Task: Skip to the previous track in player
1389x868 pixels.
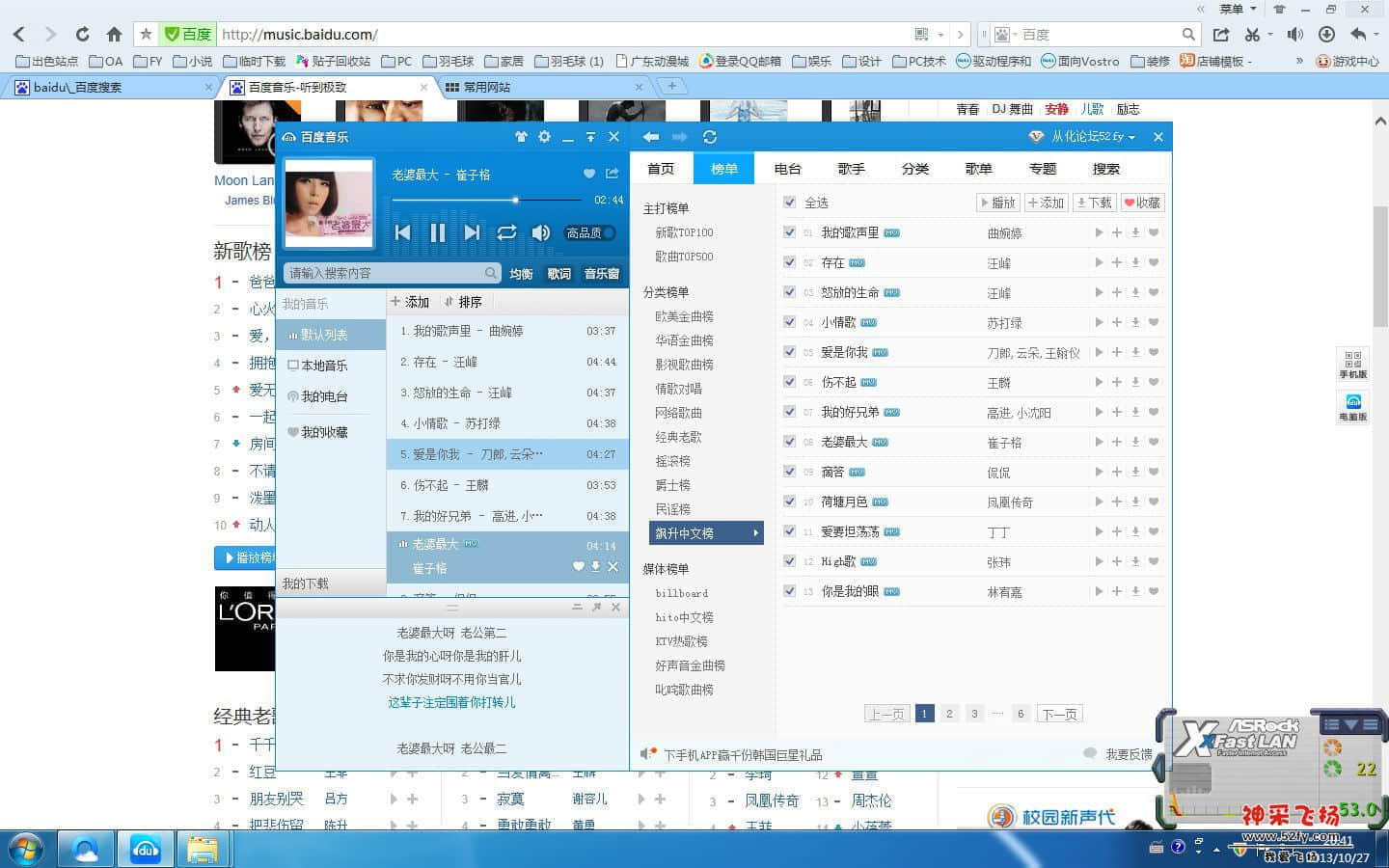Action: click(403, 232)
